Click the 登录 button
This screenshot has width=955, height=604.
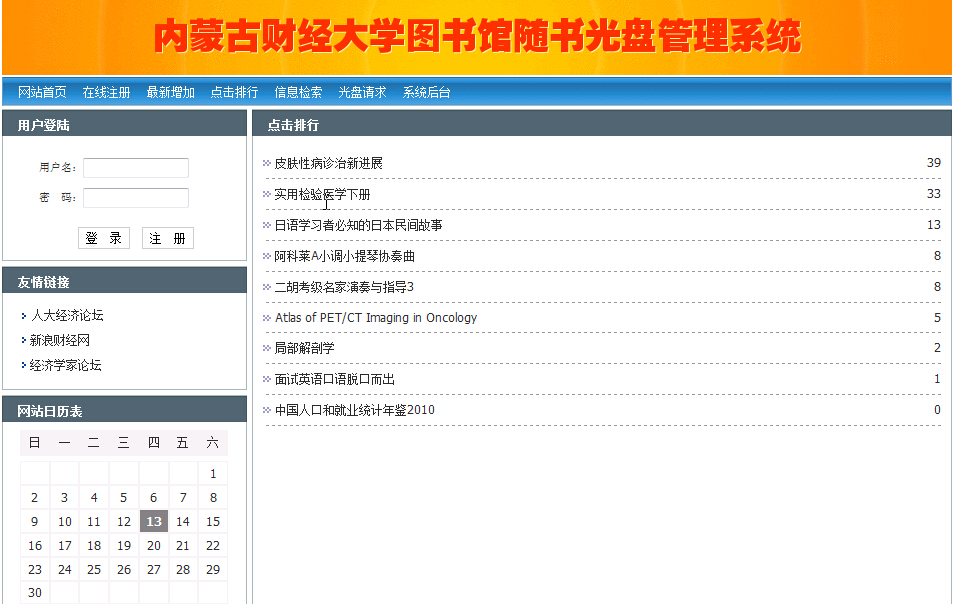104,238
